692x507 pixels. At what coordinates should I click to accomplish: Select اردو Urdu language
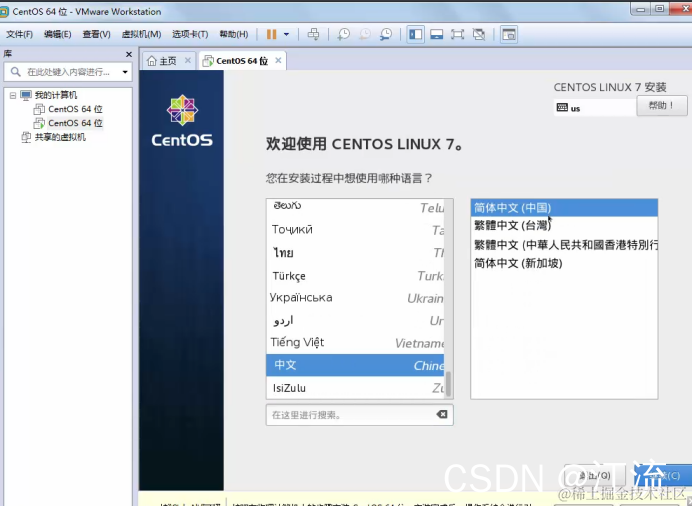(x=355, y=320)
